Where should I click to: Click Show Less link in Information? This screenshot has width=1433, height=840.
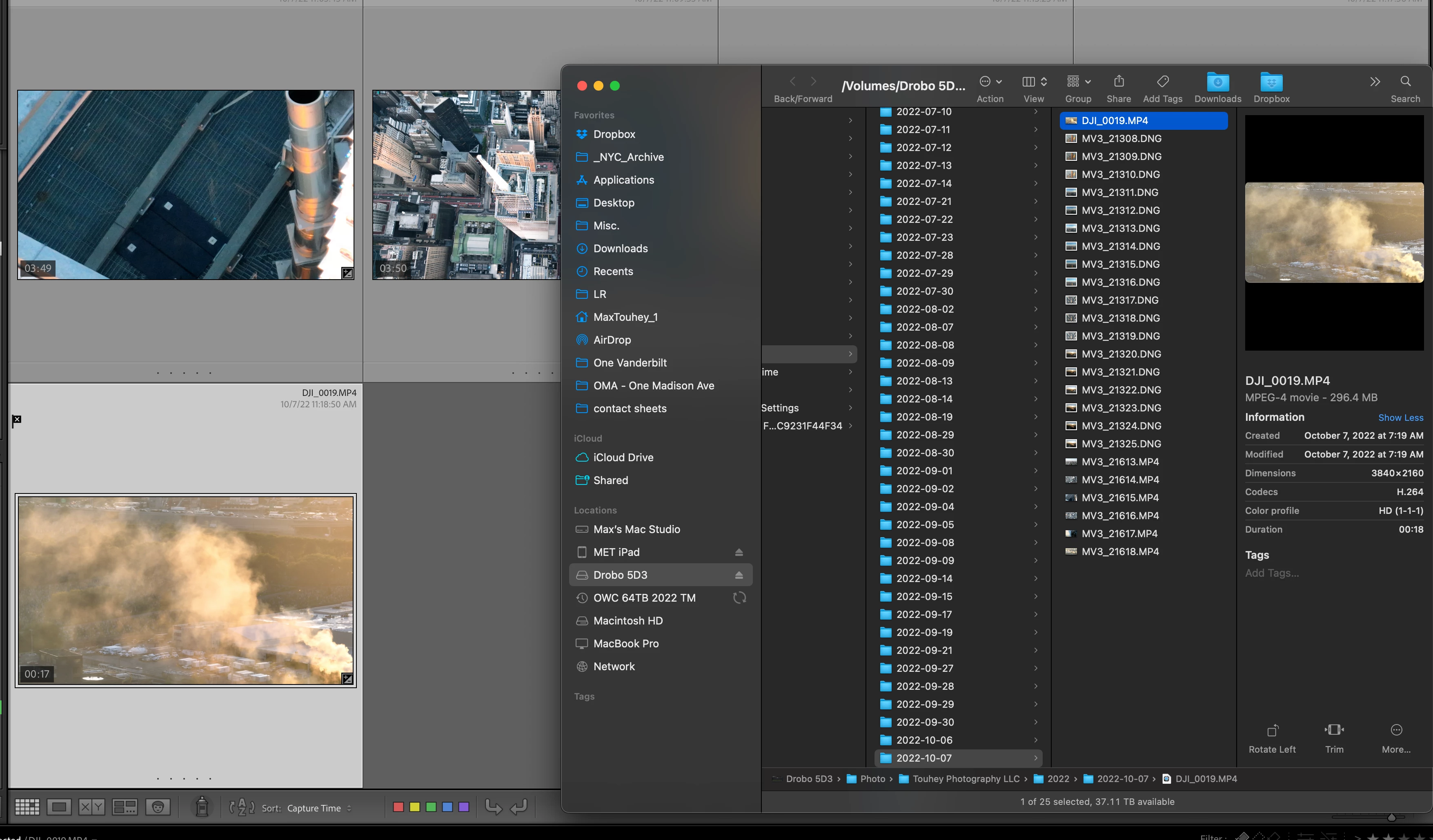[x=1400, y=417]
